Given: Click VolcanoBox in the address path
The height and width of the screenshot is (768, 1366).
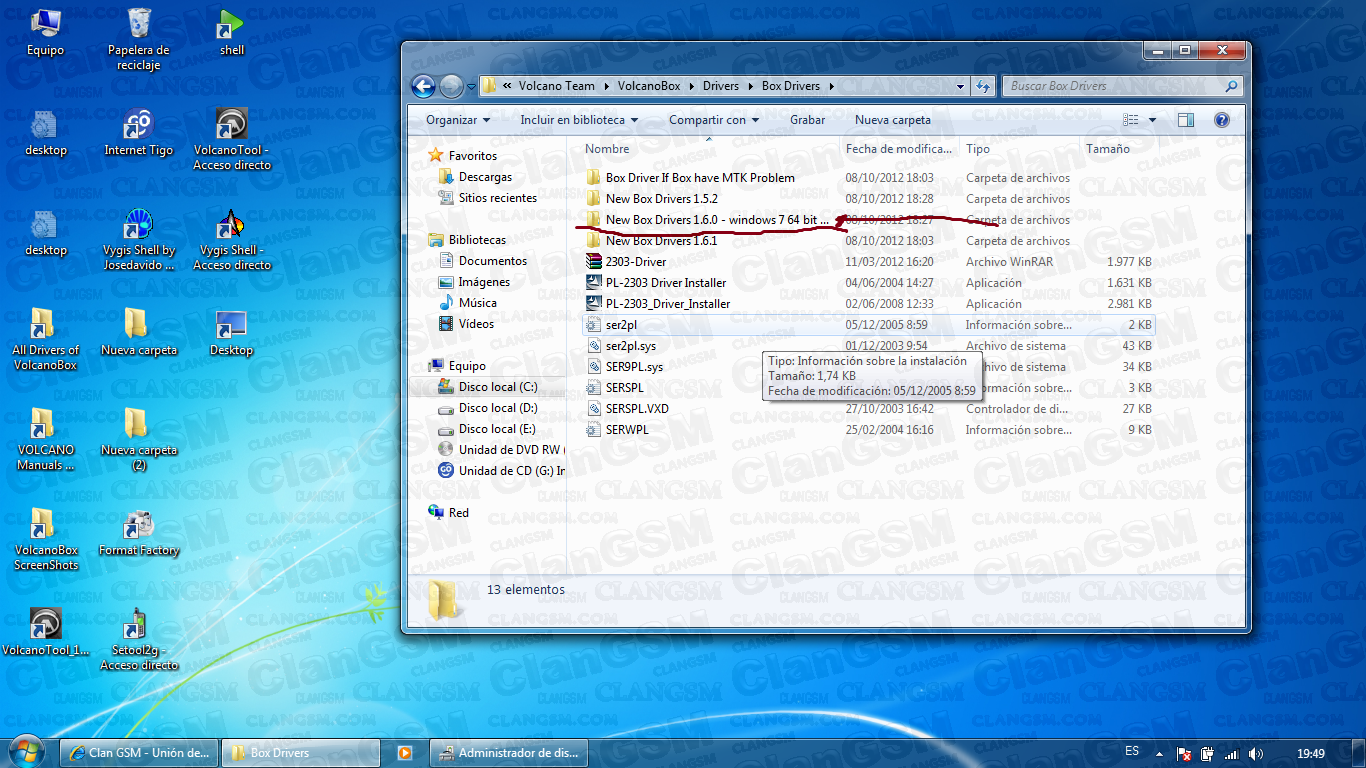Looking at the screenshot, I should [648, 86].
